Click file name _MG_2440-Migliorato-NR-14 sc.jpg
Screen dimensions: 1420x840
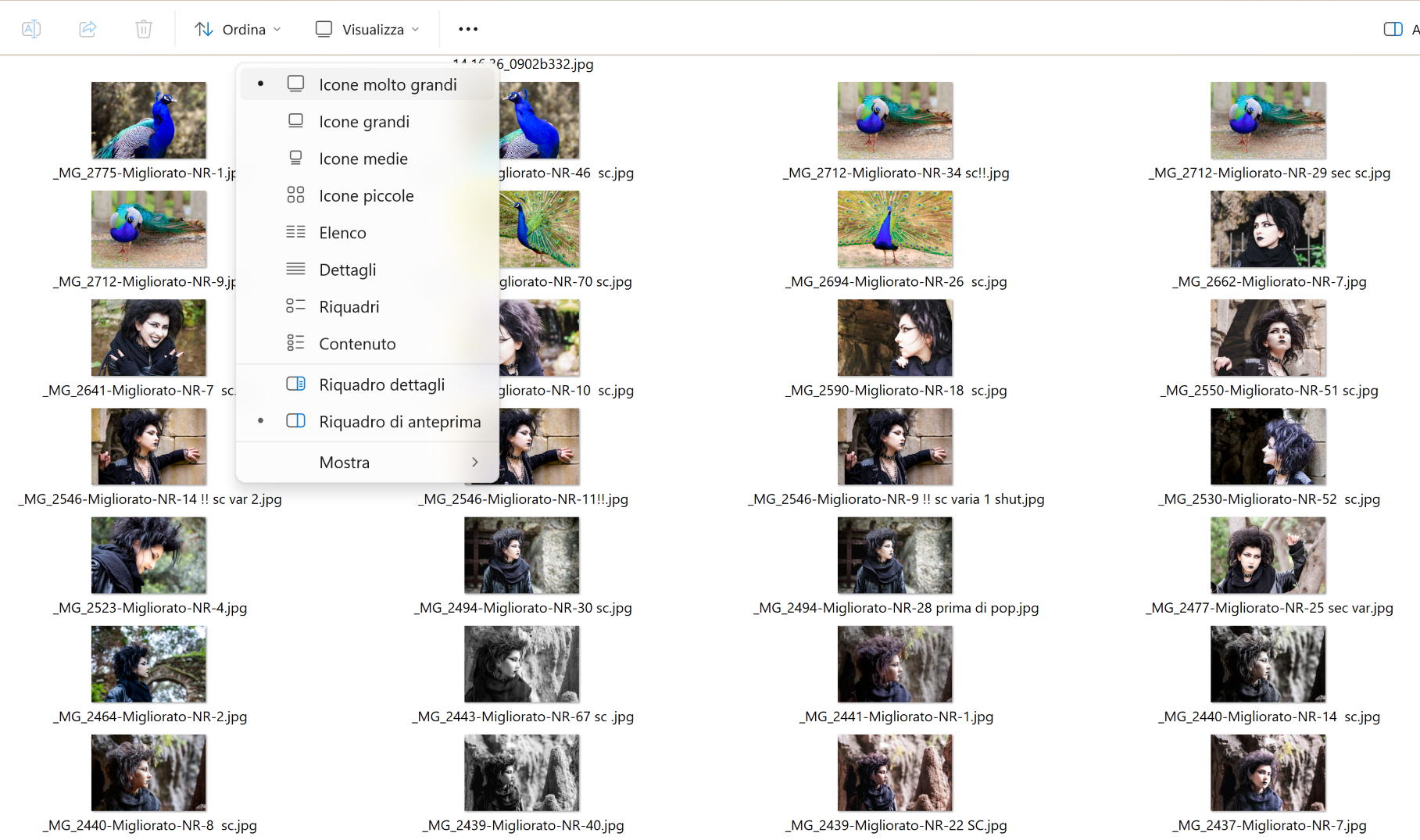1269,716
